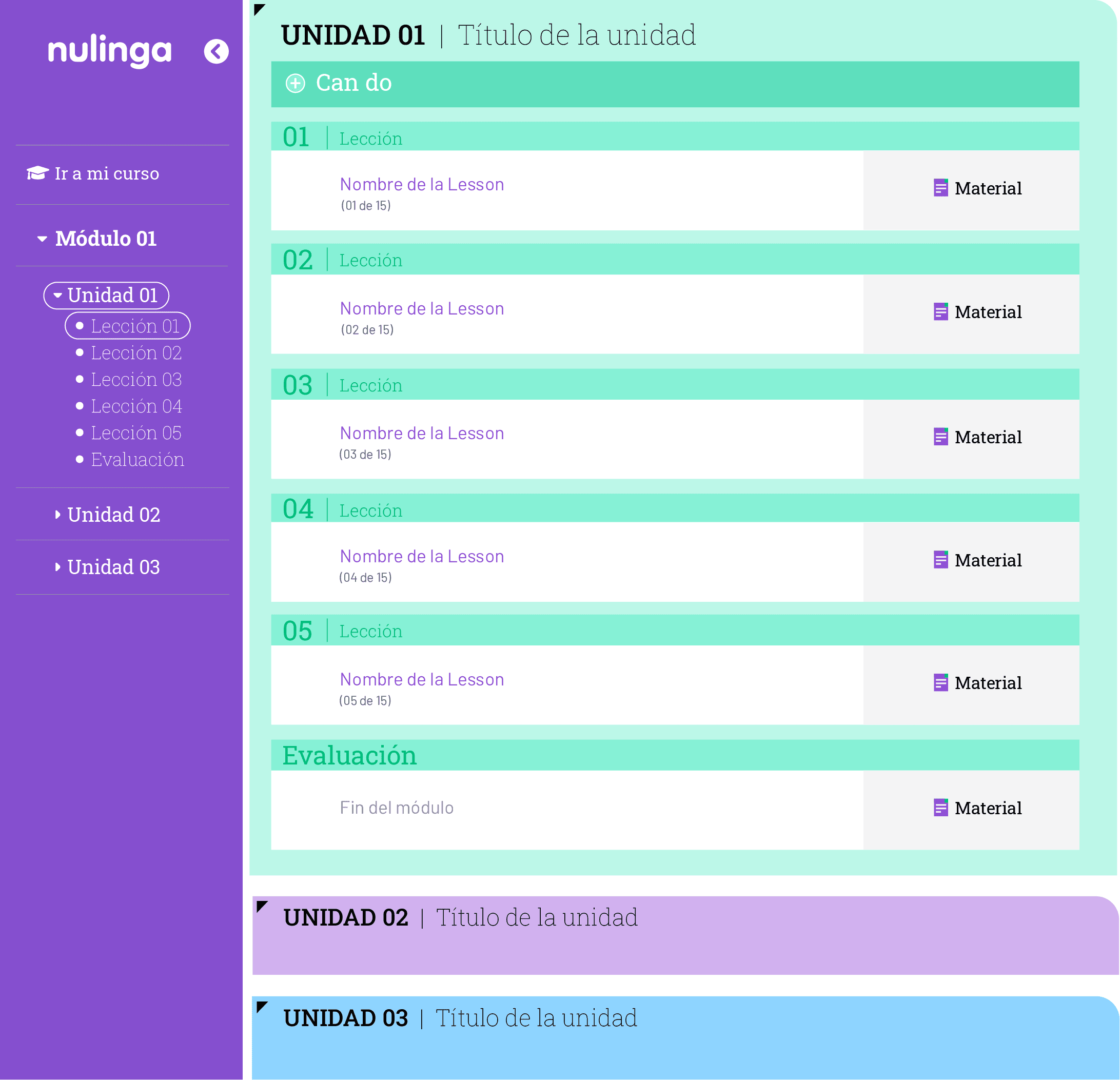Click the plus icon in Can do bar
This screenshot has width=1120, height=1080.
pos(295,84)
